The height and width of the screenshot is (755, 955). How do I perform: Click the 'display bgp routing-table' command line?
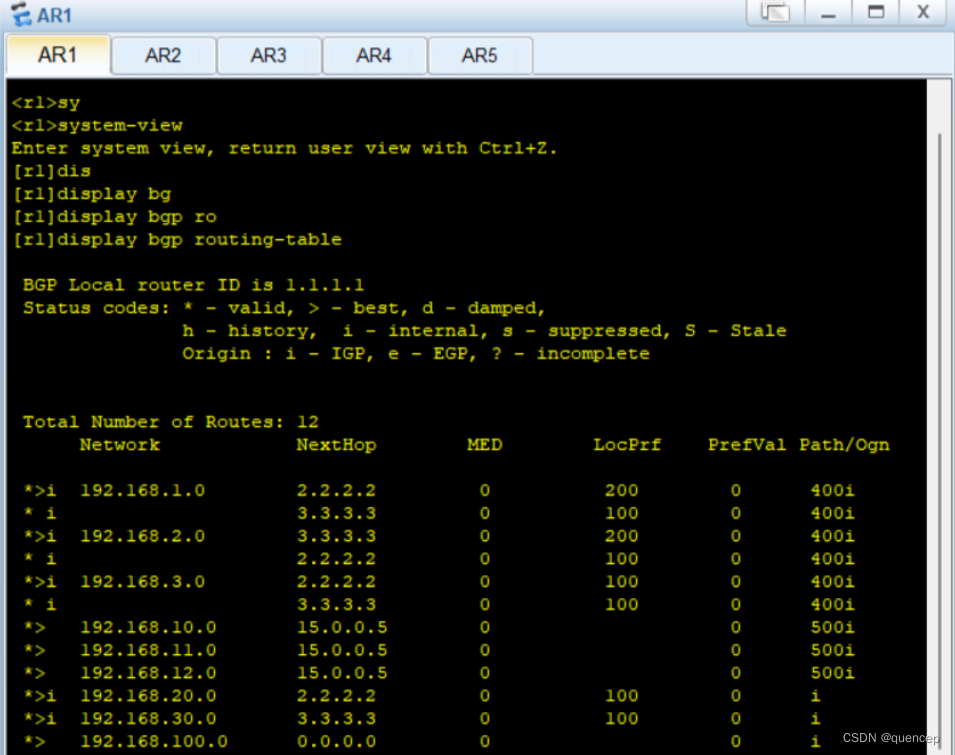[177, 239]
